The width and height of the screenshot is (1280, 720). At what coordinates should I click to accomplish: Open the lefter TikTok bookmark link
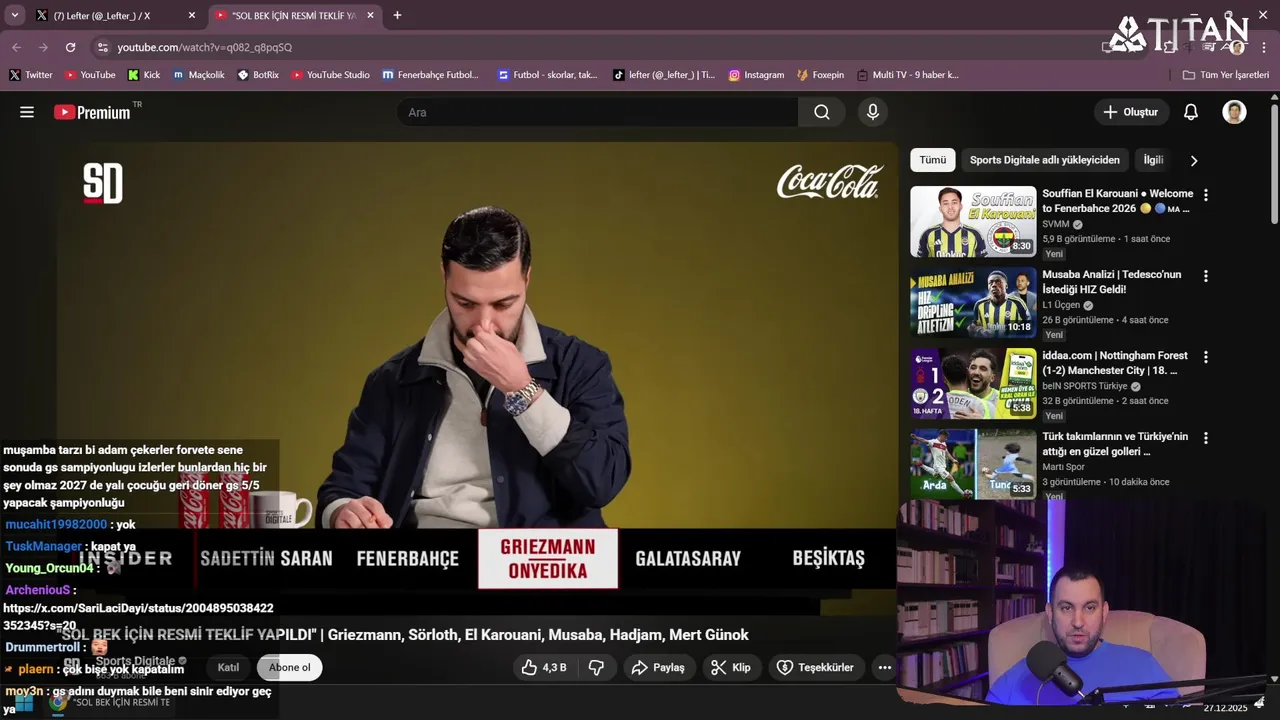(664, 75)
